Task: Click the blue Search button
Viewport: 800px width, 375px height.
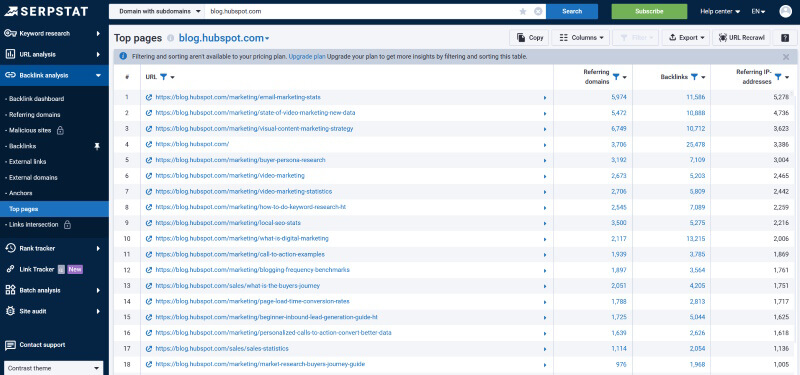Action: [572, 11]
